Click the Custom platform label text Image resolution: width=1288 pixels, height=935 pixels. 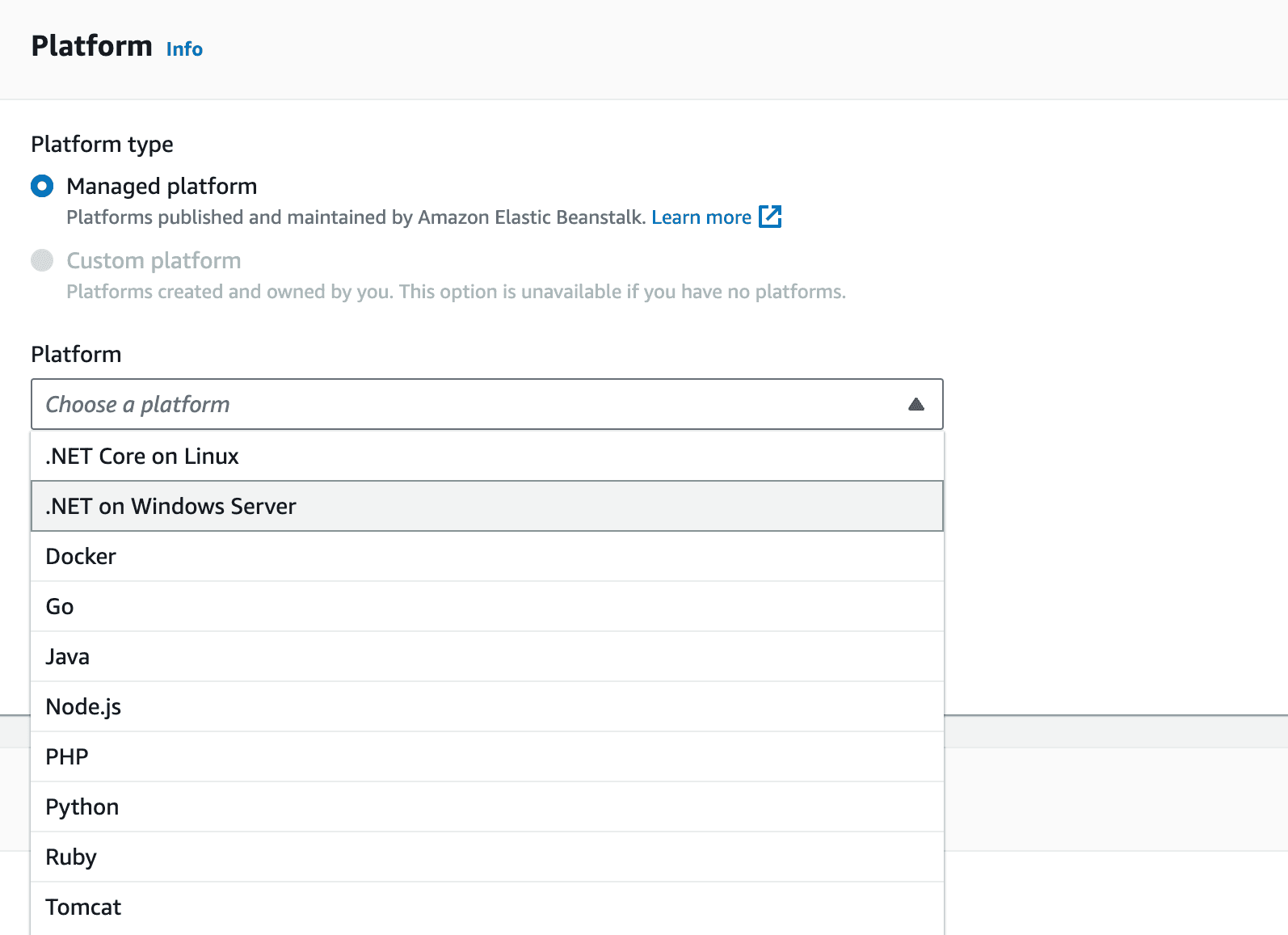point(154,260)
